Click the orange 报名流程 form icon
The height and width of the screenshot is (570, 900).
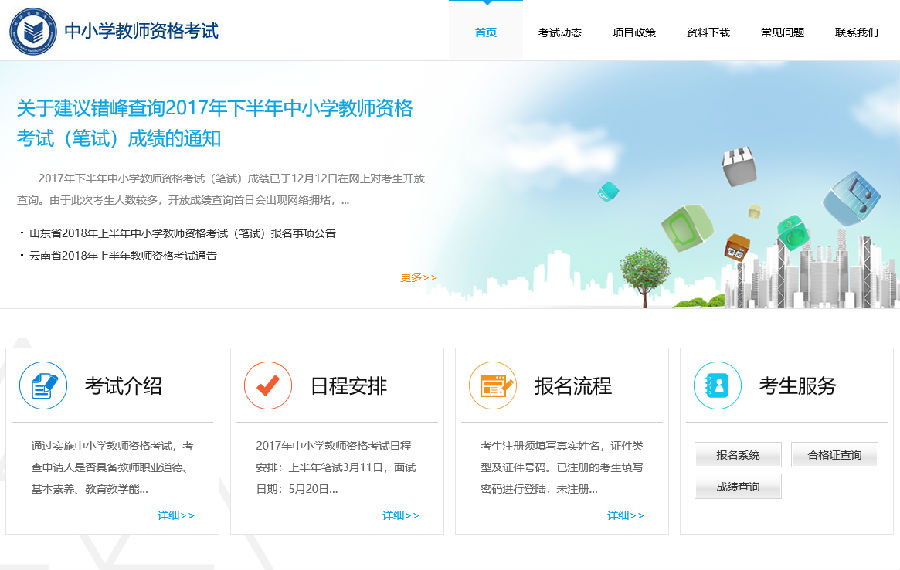(x=493, y=386)
